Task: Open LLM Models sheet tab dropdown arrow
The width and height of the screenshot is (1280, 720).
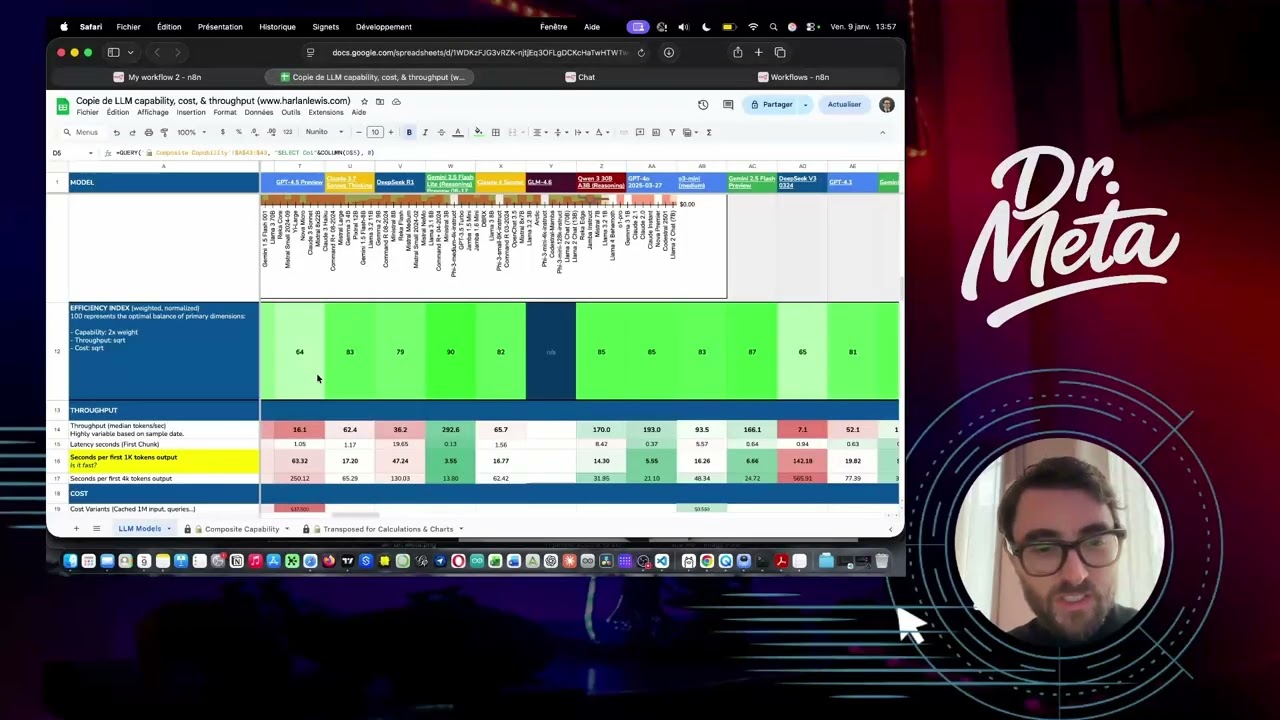Action: [x=168, y=529]
